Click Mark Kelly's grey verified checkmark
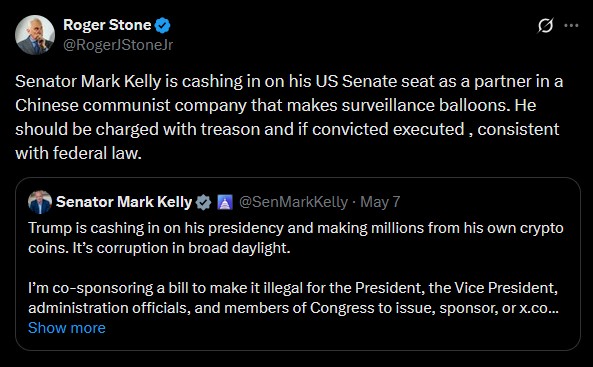The height and width of the screenshot is (367, 593). (203, 202)
